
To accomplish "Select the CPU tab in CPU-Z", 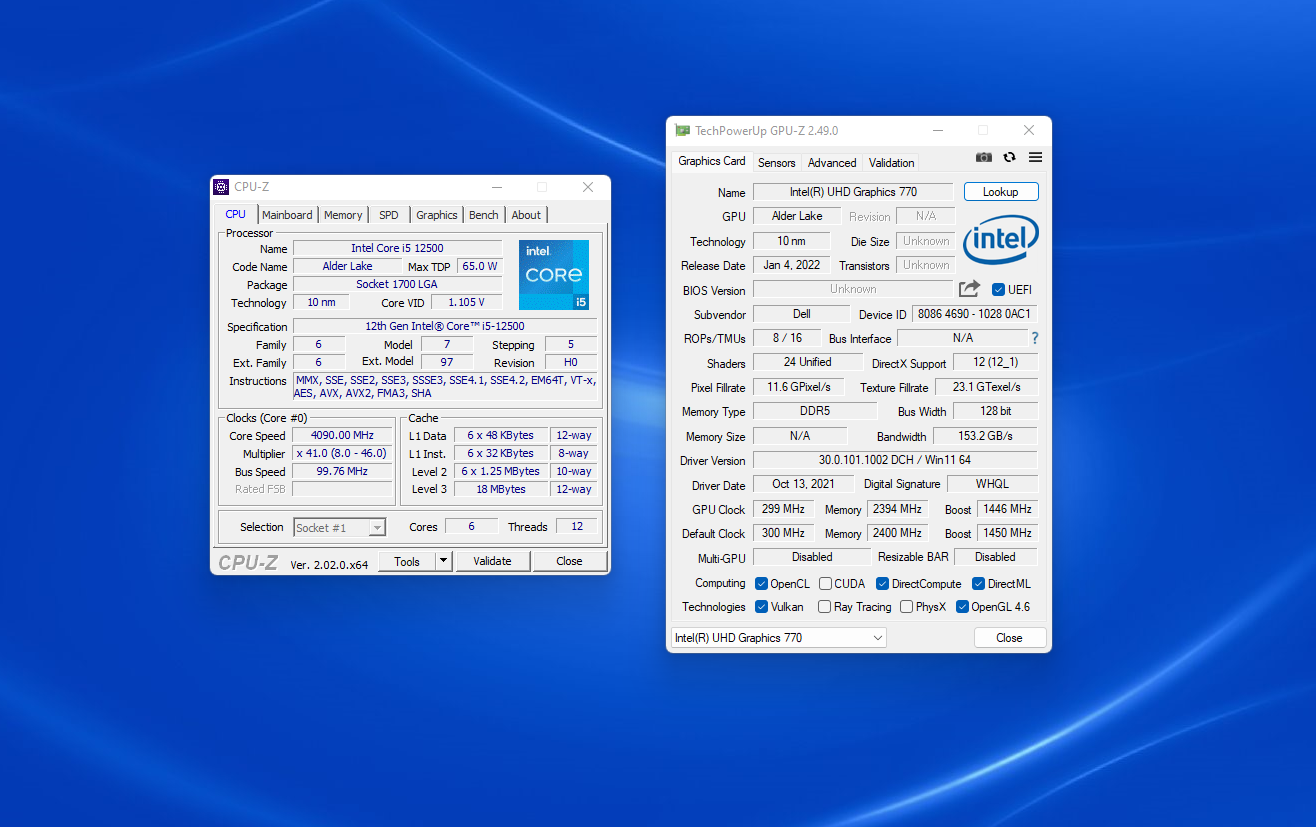I will click(x=236, y=214).
